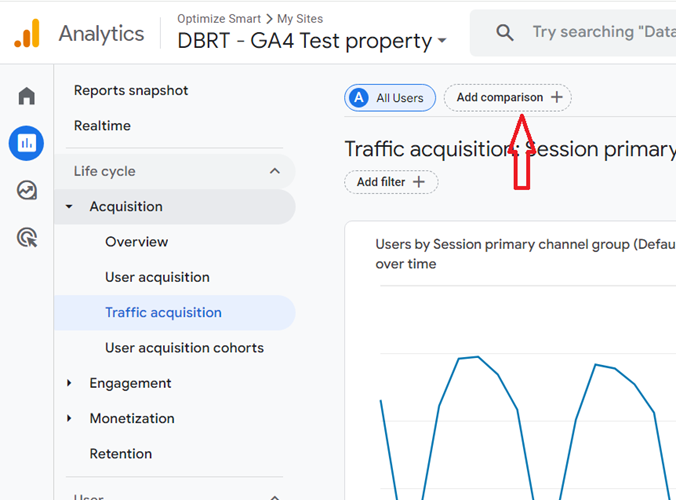Open User acquisition cohorts report

tap(185, 348)
